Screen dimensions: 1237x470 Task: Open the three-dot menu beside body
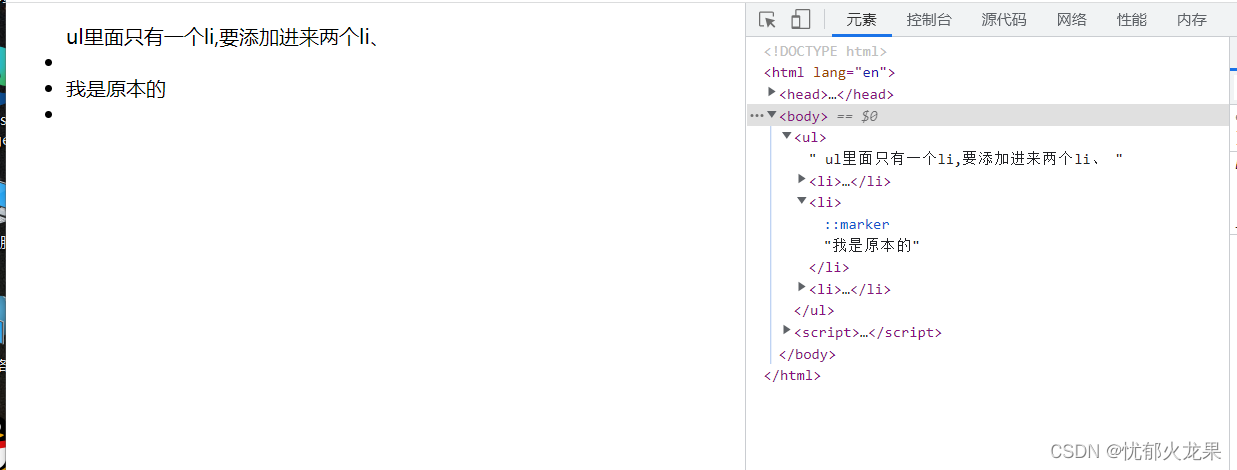(756, 116)
